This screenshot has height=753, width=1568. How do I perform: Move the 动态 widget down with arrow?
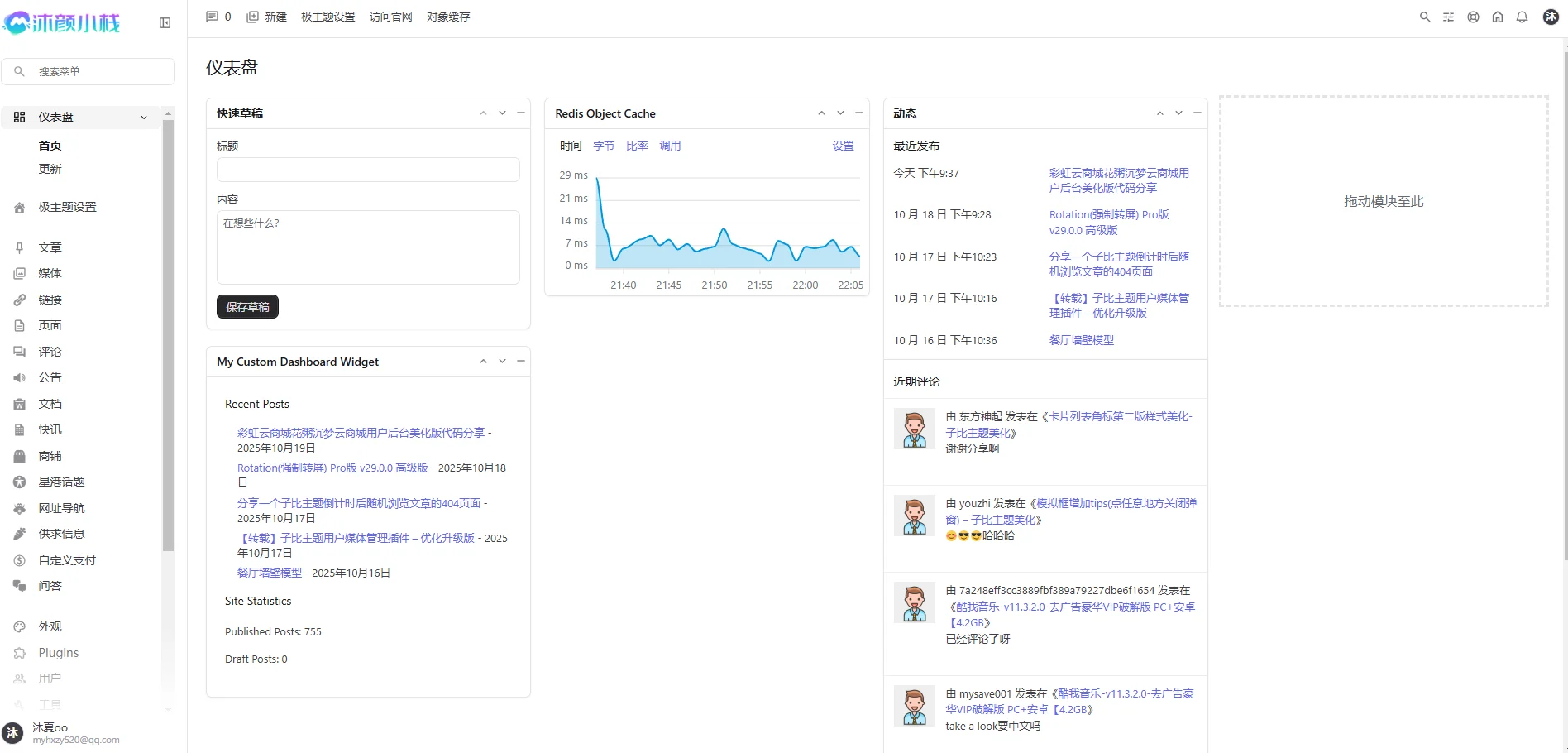[x=1178, y=113]
